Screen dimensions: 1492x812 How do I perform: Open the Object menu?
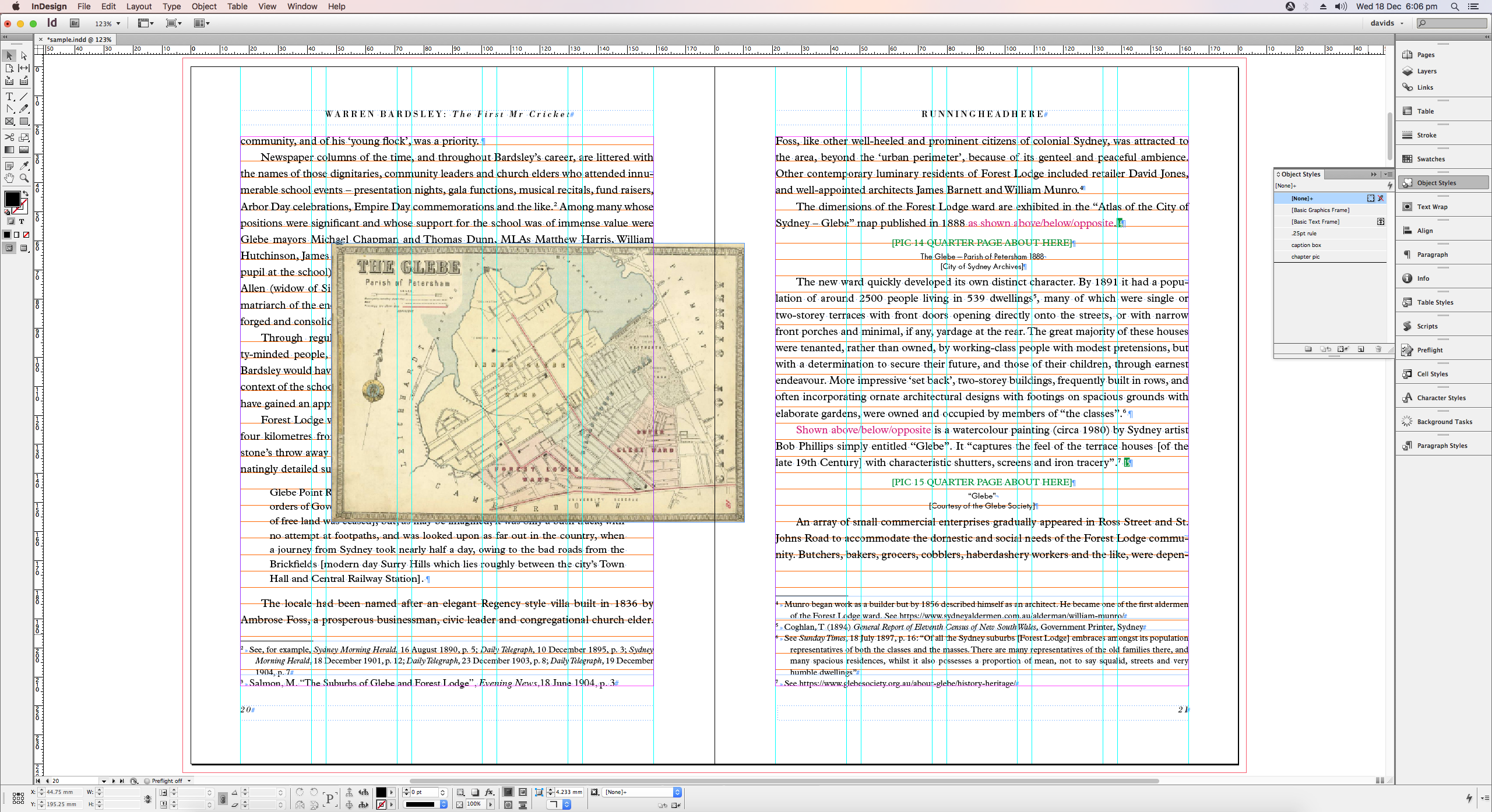click(x=204, y=6)
